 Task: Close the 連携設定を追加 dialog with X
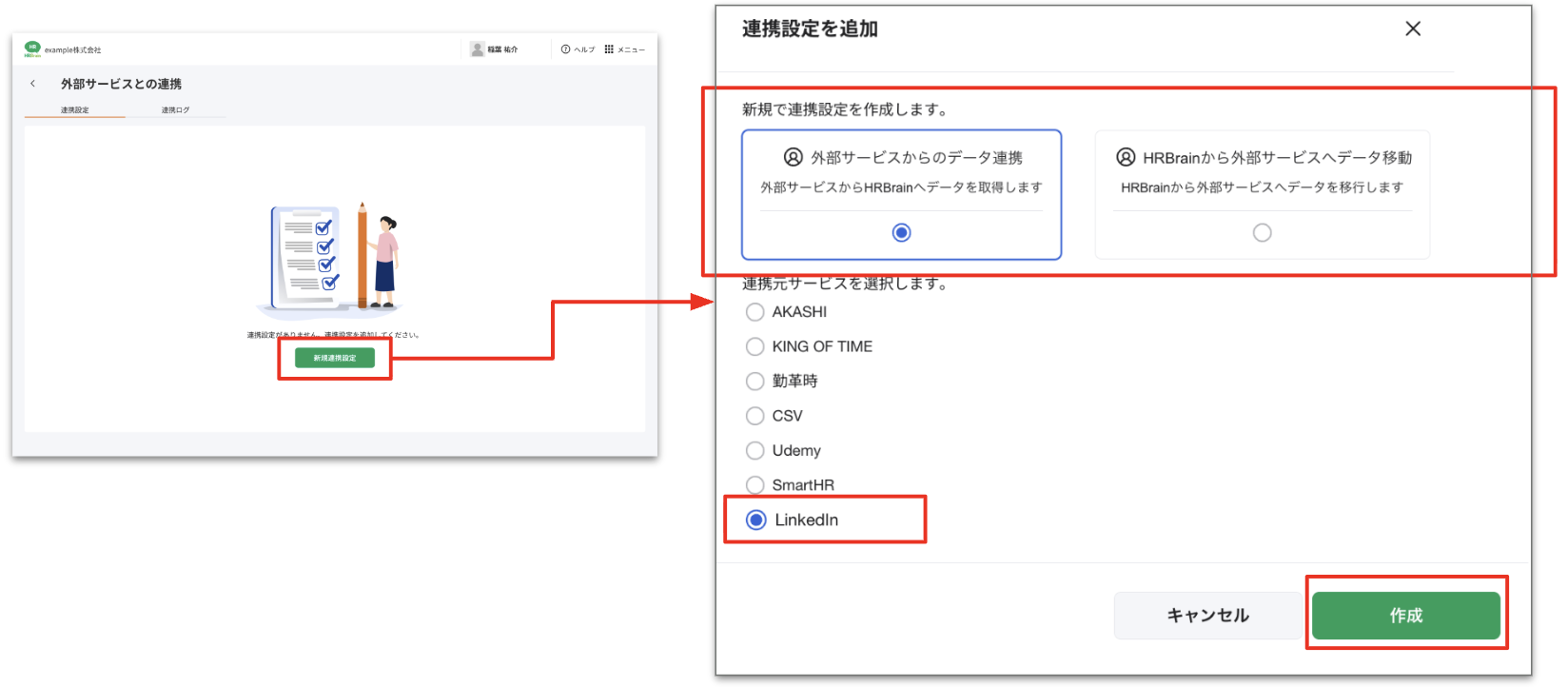tap(1412, 29)
